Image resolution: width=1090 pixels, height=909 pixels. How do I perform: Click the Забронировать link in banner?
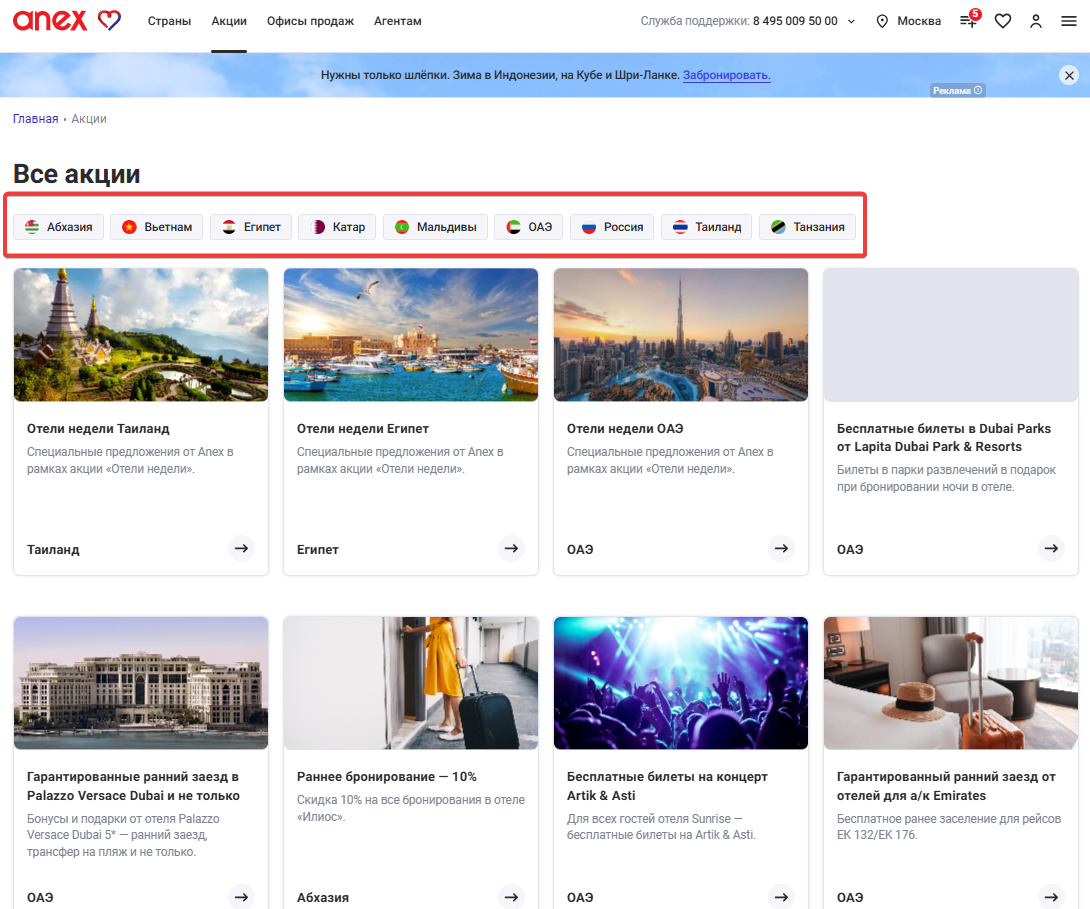pos(726,75)
